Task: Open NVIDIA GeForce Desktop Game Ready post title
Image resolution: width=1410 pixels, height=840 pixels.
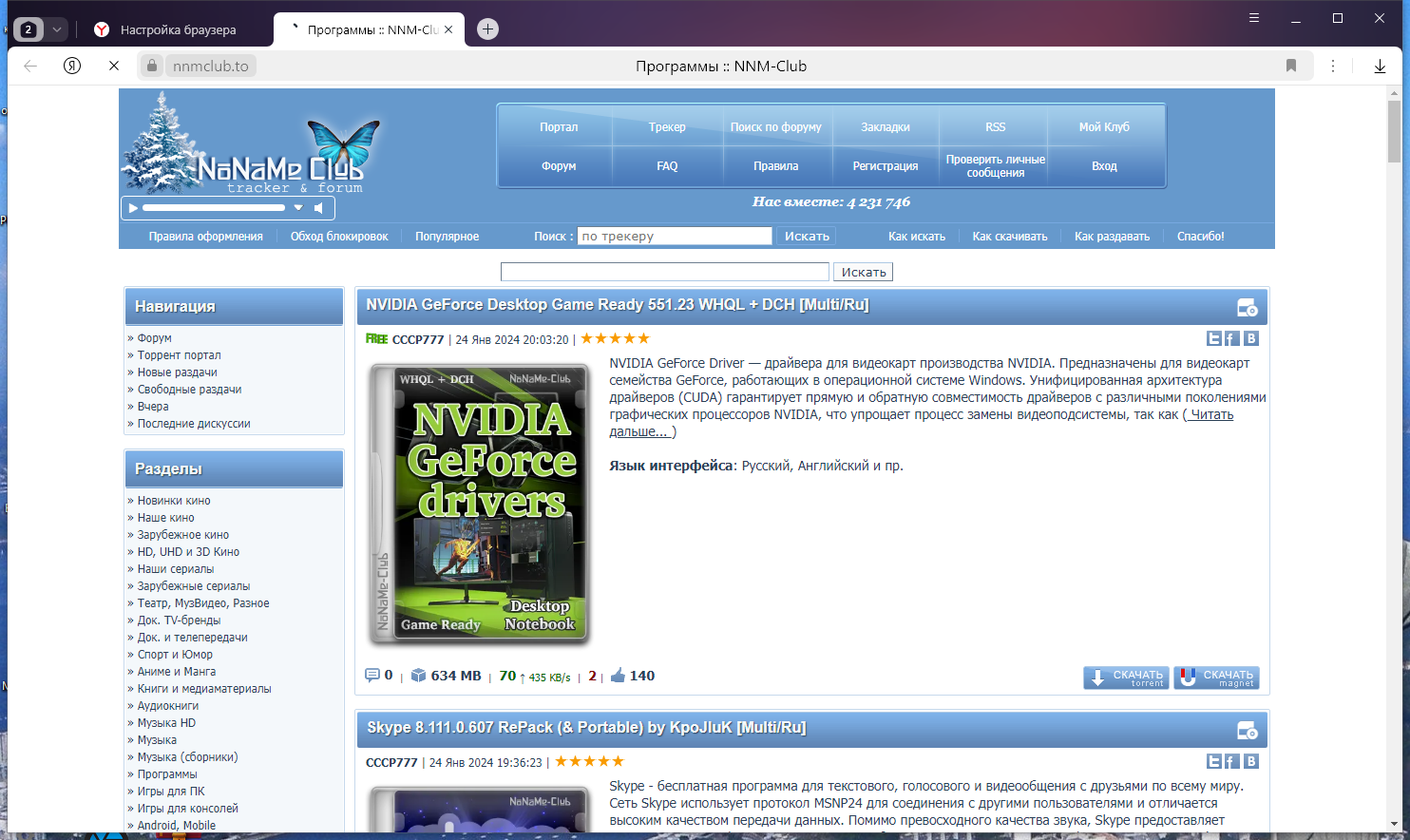Action: coord(618,304)
